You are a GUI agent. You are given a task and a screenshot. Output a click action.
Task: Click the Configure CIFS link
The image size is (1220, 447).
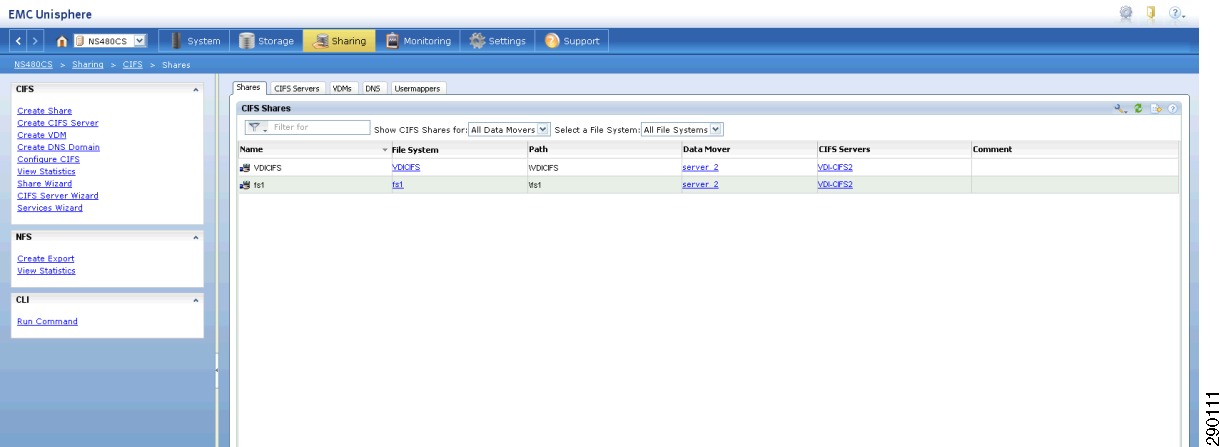(48, 159)
